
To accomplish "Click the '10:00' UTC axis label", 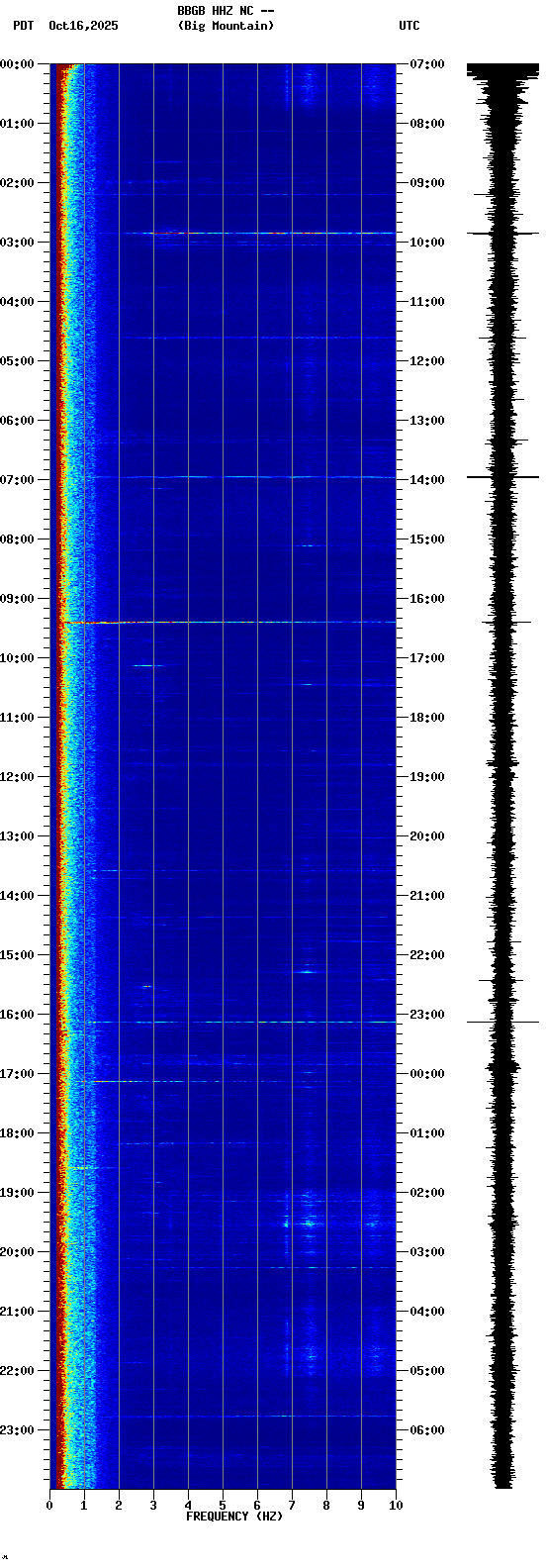I will 427,243.
